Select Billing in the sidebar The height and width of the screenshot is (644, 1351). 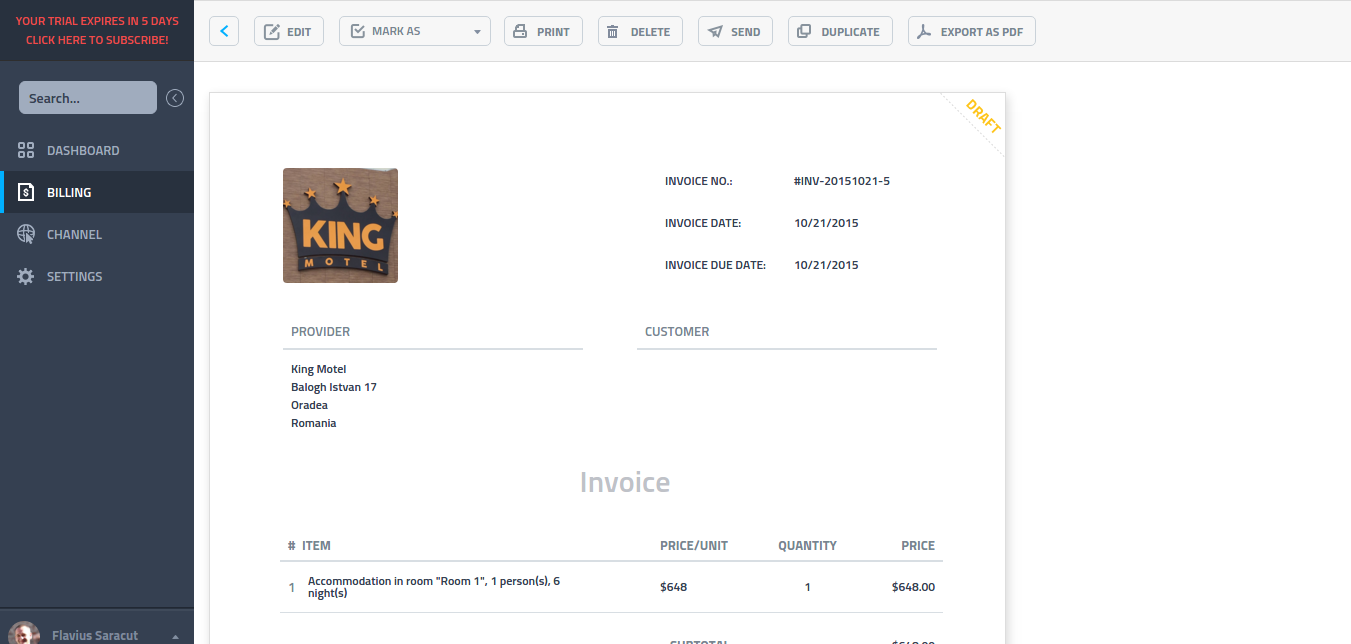point(97,192)
